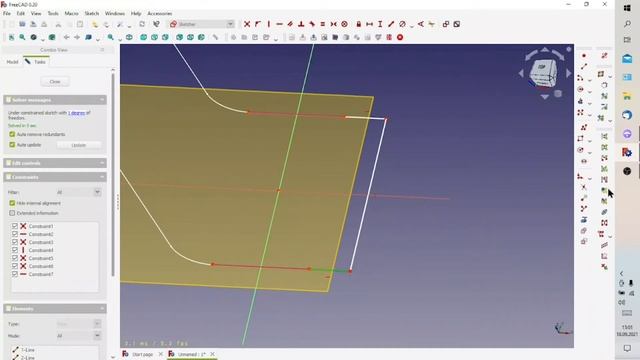The width and height of the screenshot is (640, 360).
Task: Select the polyline tool
Action: 584,127
